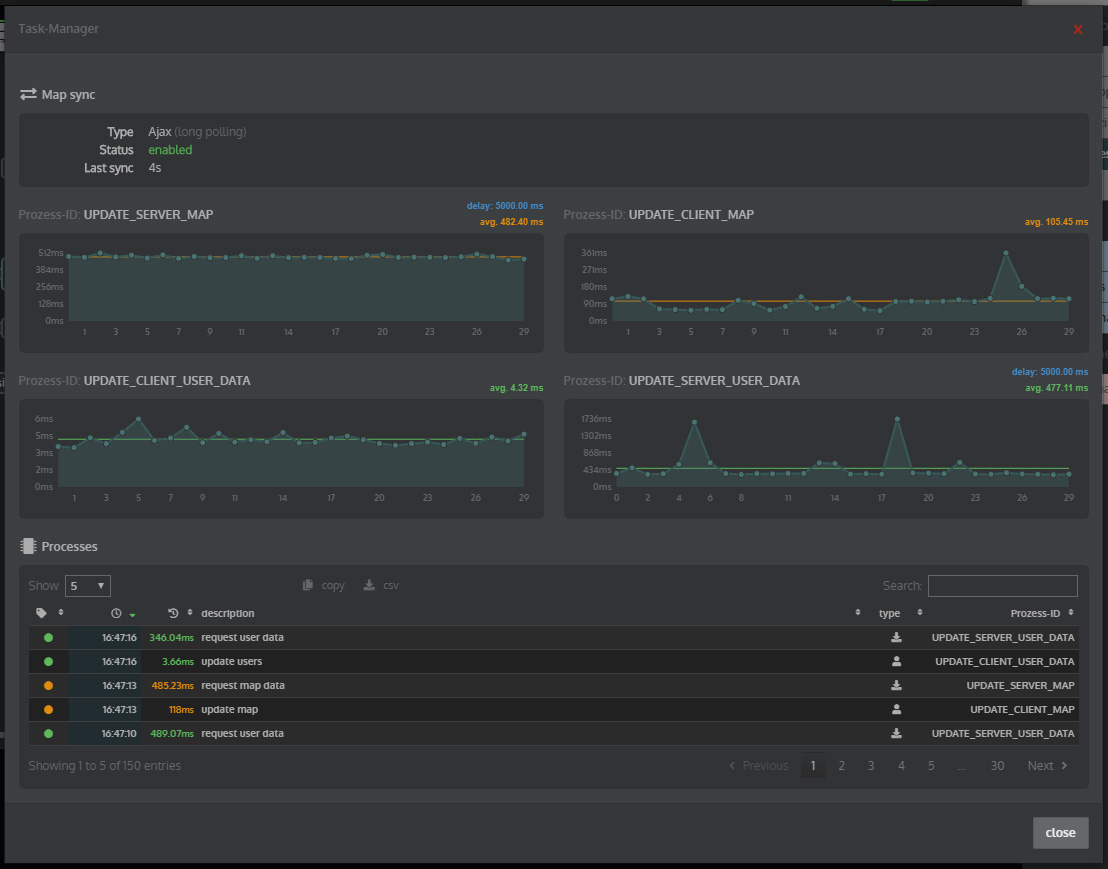Jump to page 30 of processes
Viewport: 1108px width, 869px height.
(997, 766)
